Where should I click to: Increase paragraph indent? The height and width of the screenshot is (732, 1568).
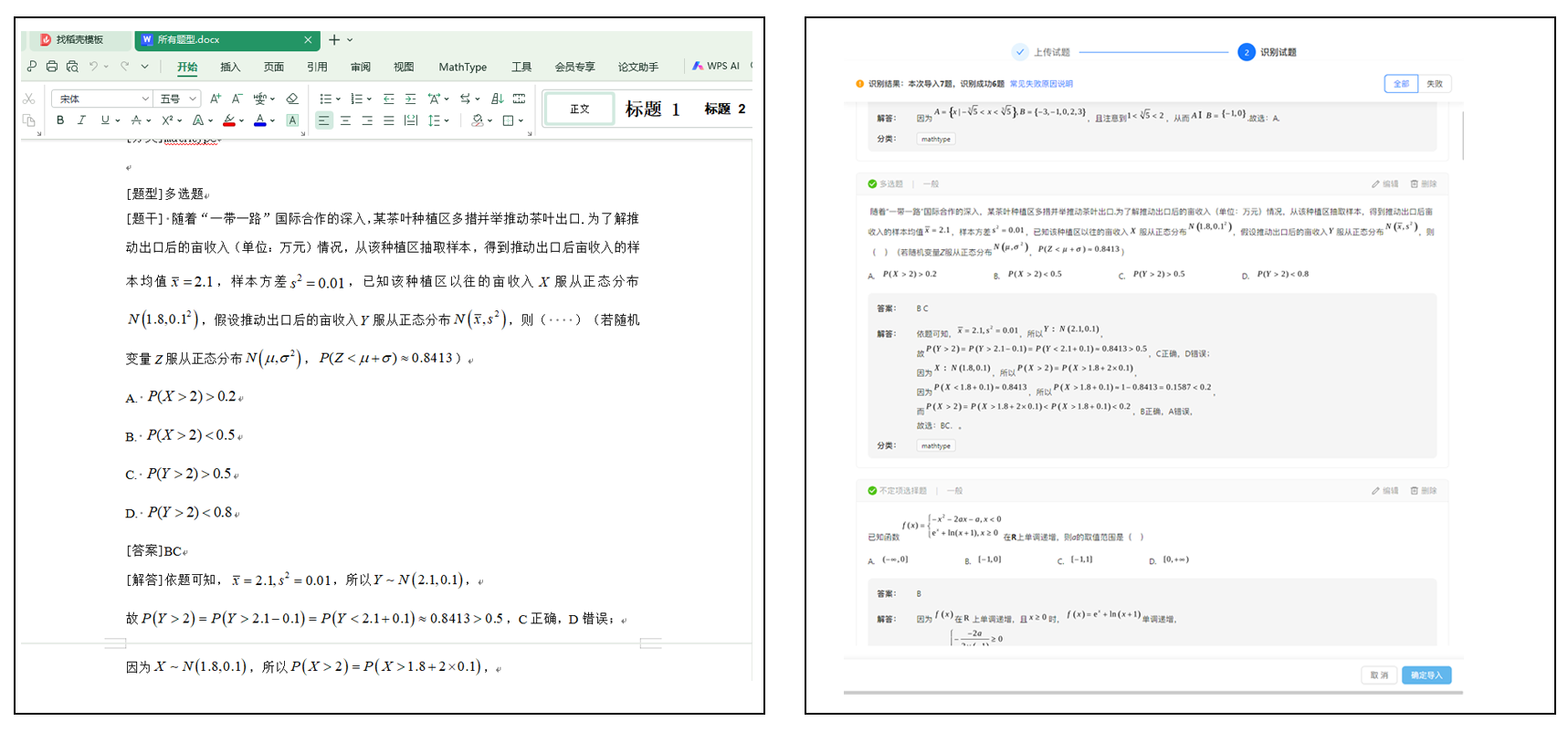click(x=410, y=99)
